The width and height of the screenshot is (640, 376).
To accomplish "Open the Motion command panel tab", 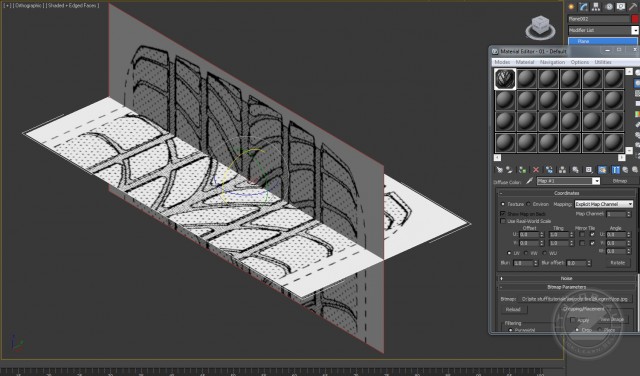I will (x=609, y=7).
